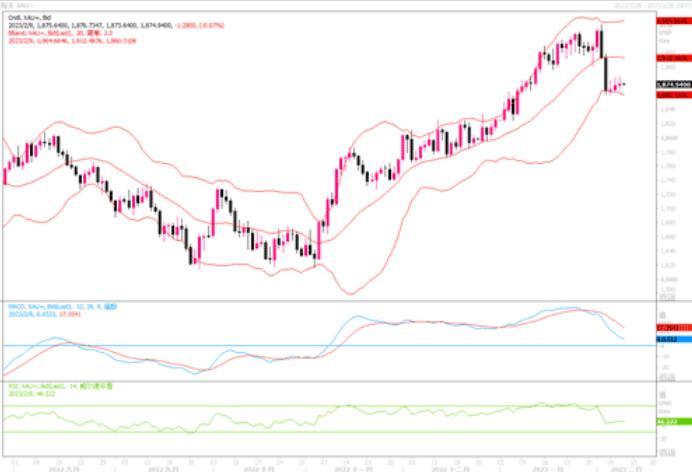
Task: Select the upper green RSI threshold line
Action: click(x=300, y=405)
